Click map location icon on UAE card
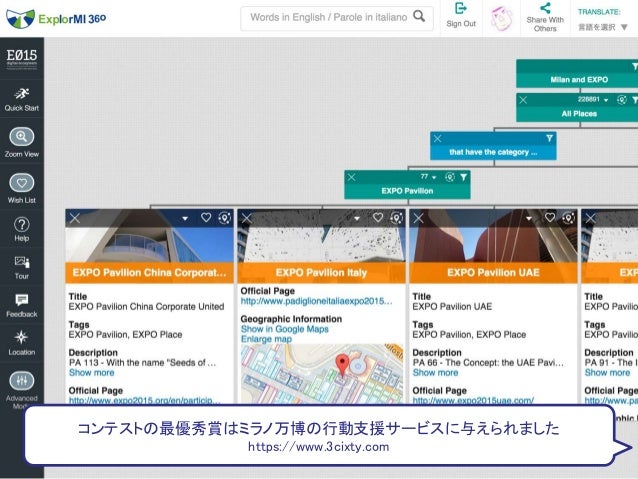 click(568, 218)
